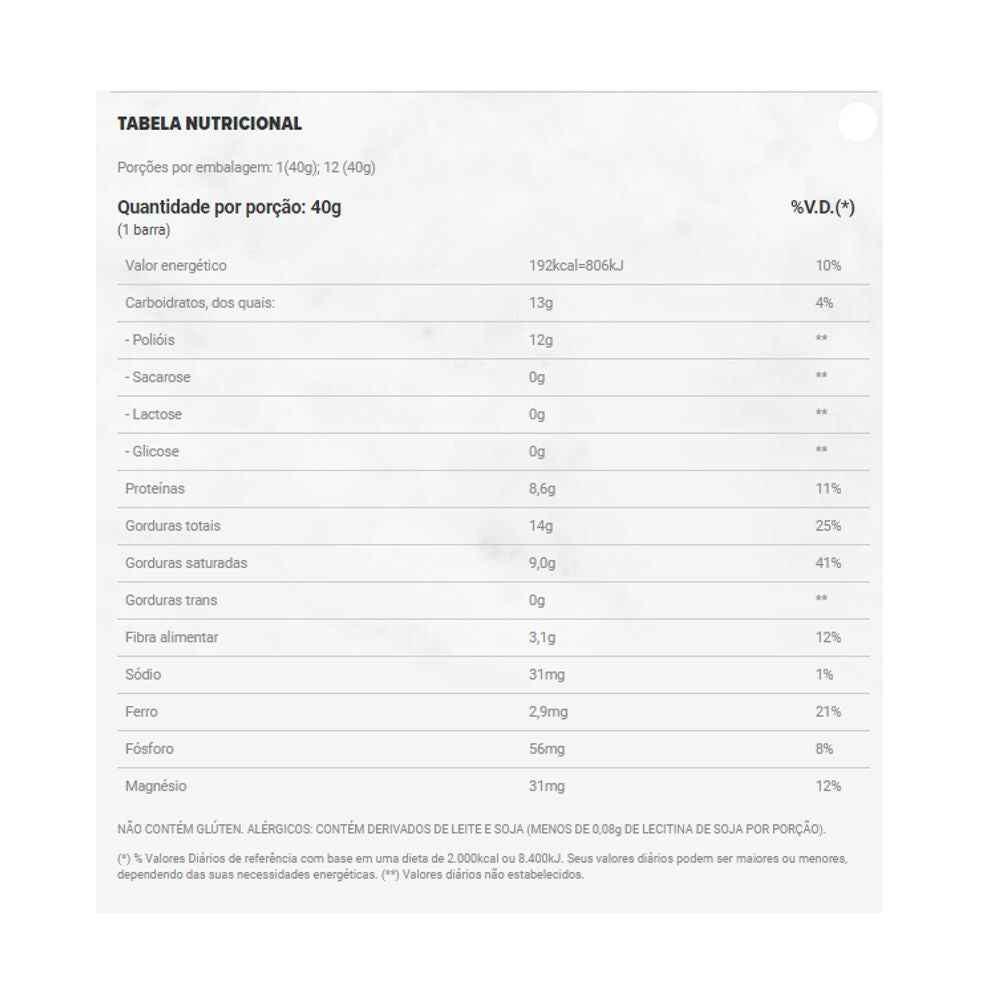
Task: Select the Lactose row label
Action: (x=154, y=414)
